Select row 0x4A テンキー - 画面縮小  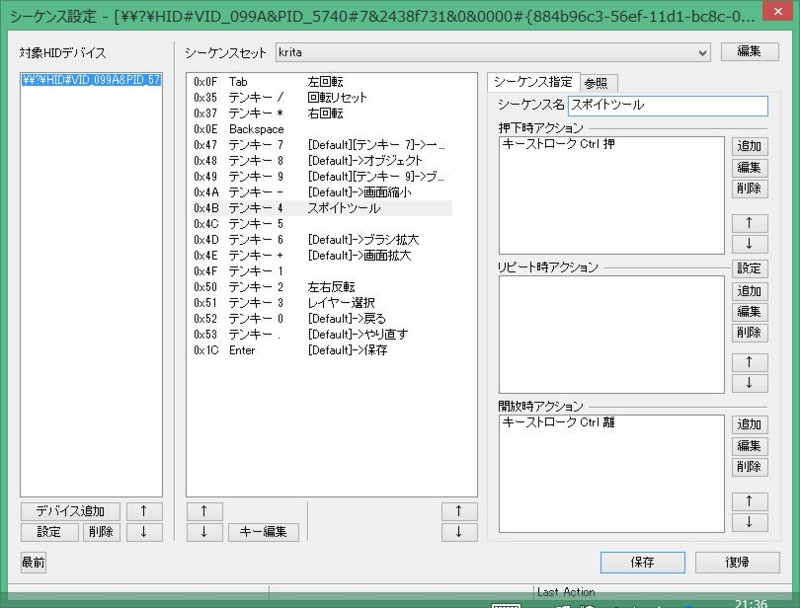[x=321, y=192]
